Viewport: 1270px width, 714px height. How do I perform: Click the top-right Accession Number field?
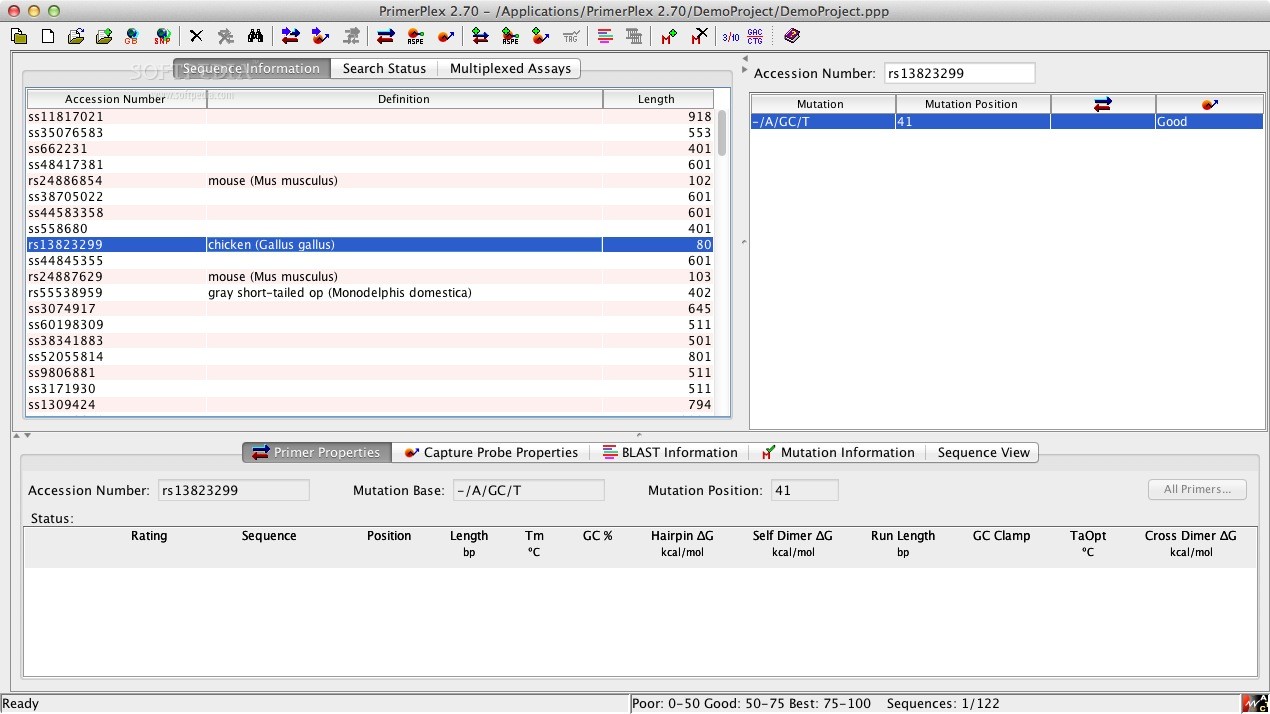[959, 73]
